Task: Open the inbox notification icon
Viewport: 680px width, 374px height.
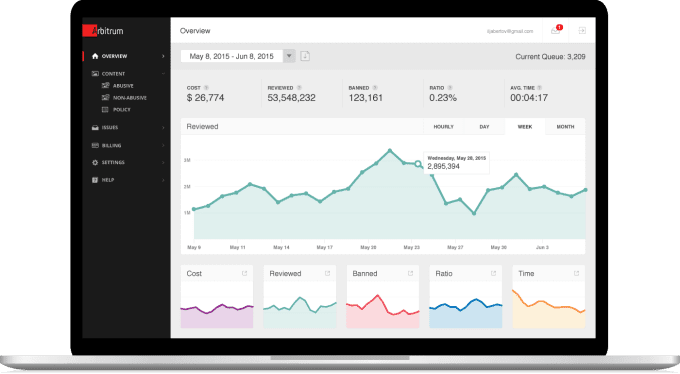Action: (x=556, y=30)
